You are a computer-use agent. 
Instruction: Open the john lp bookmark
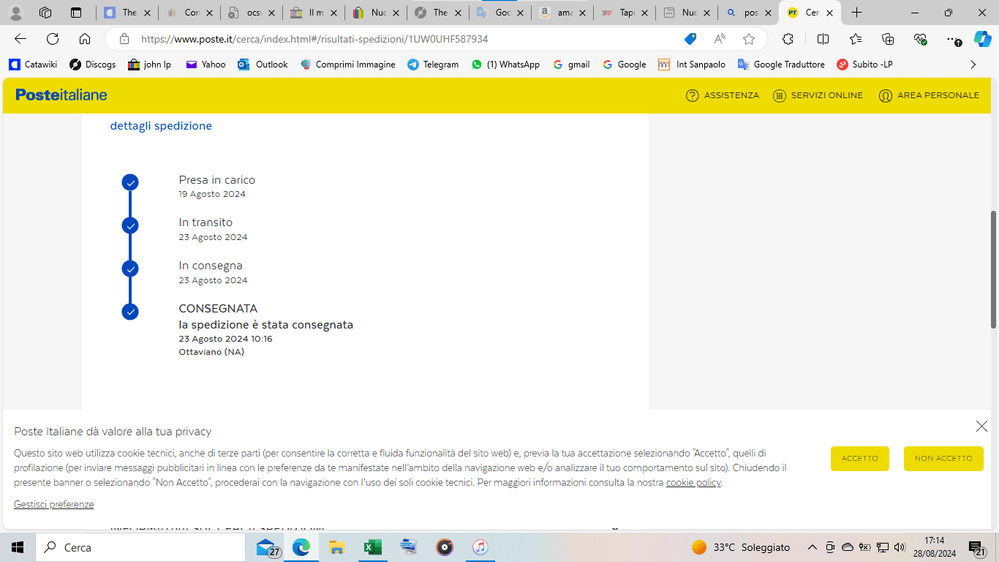point(150,64)
